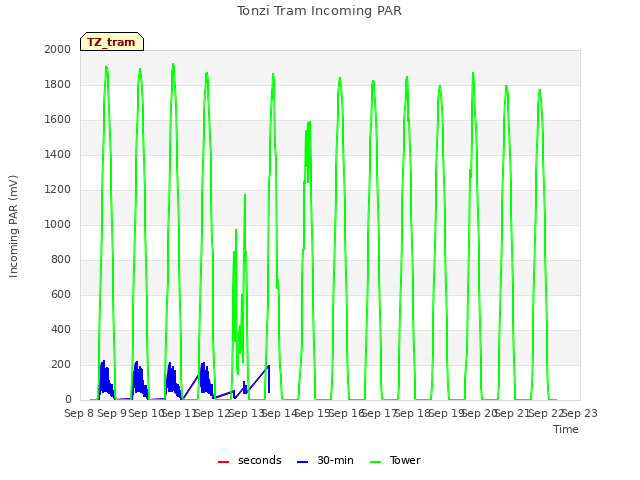Click the 1800 y-axis tick label

(x=58, y=84)
